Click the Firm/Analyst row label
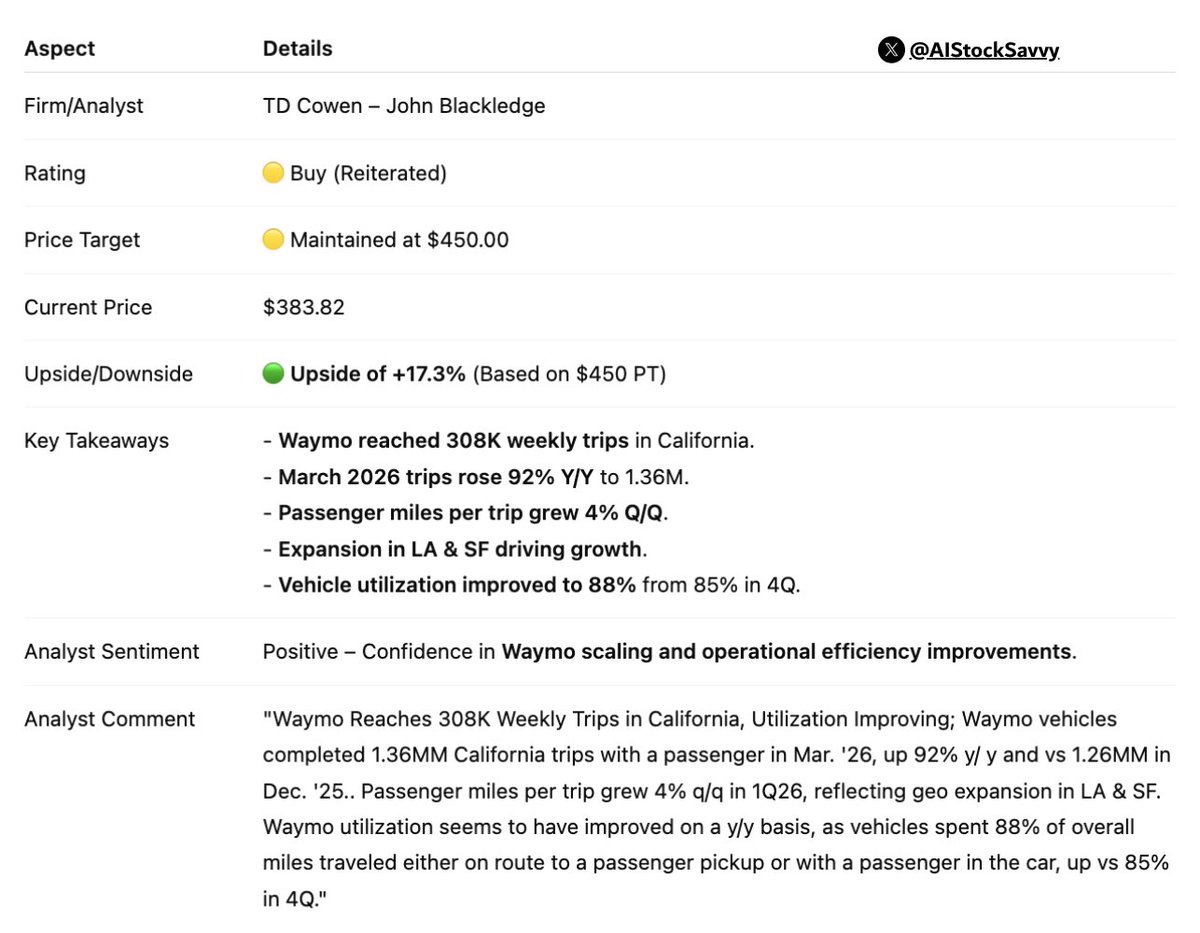This screenshot has width=1200, height=933. pos(84,106)
